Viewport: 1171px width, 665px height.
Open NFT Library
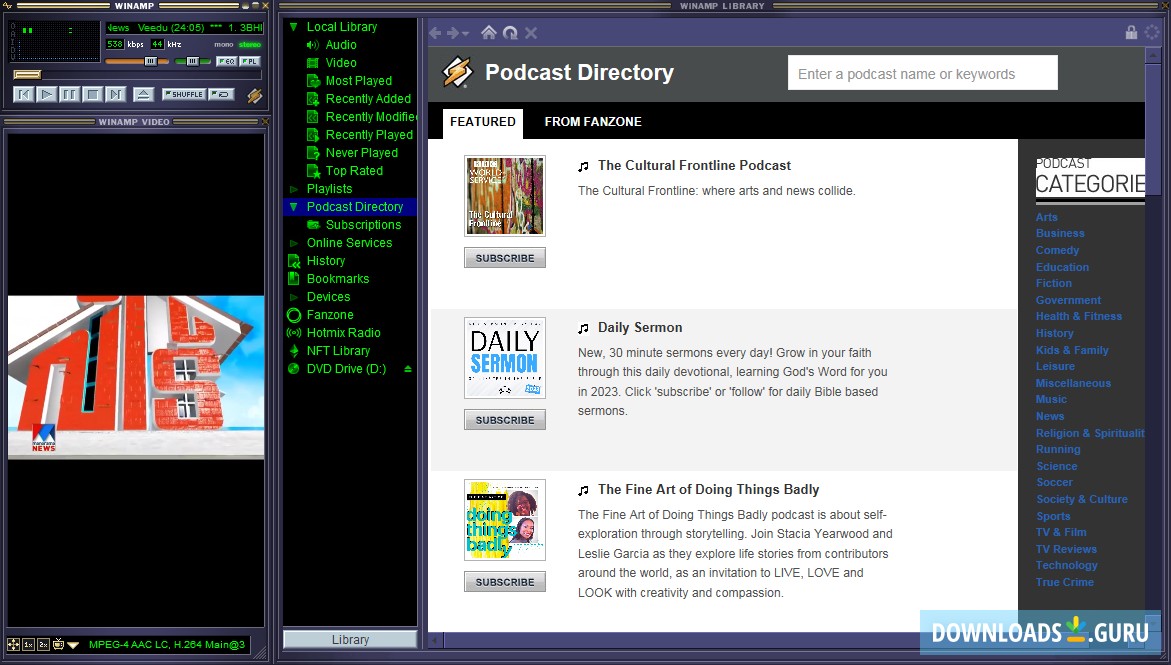tap(338, 350)
